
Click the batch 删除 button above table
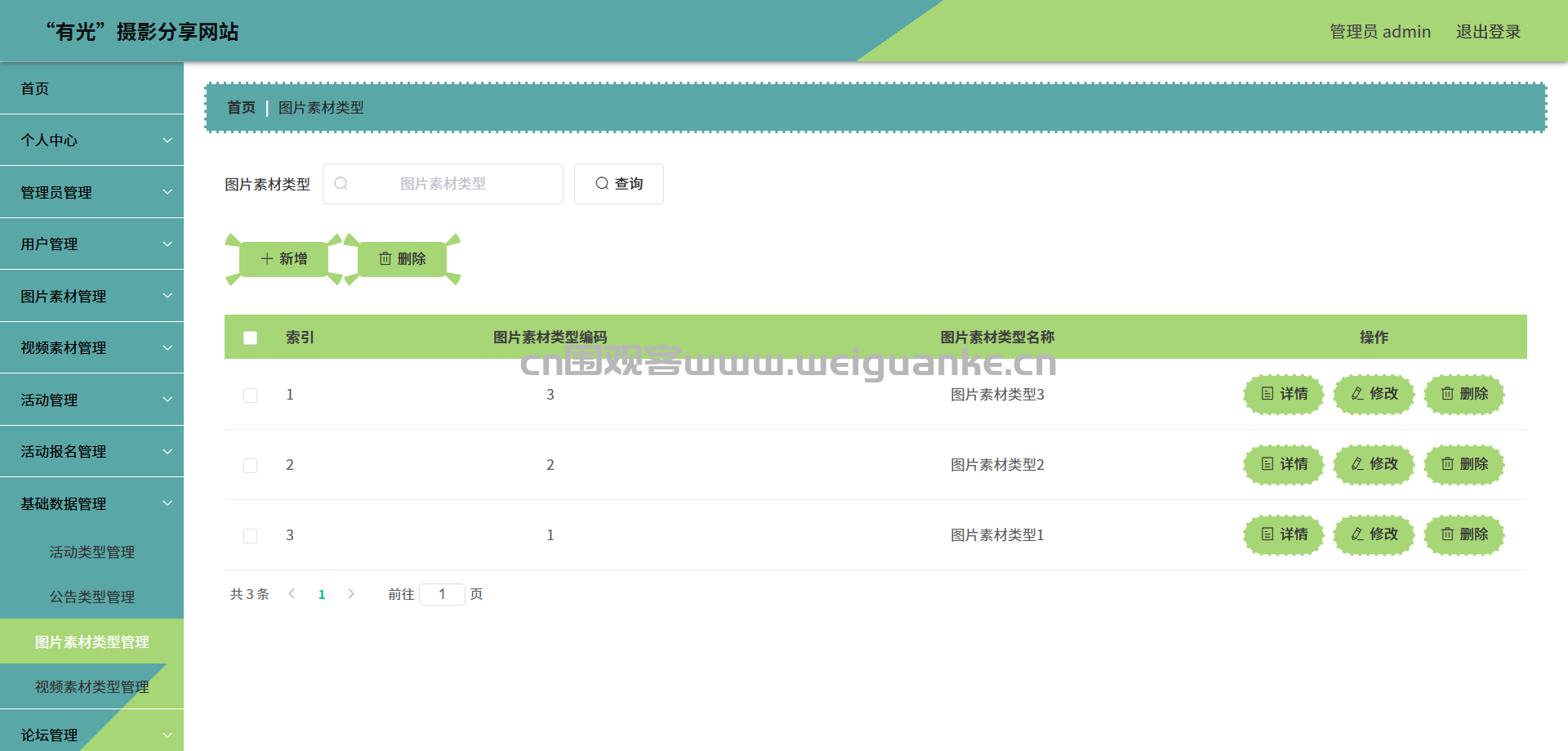pos(403,259)
